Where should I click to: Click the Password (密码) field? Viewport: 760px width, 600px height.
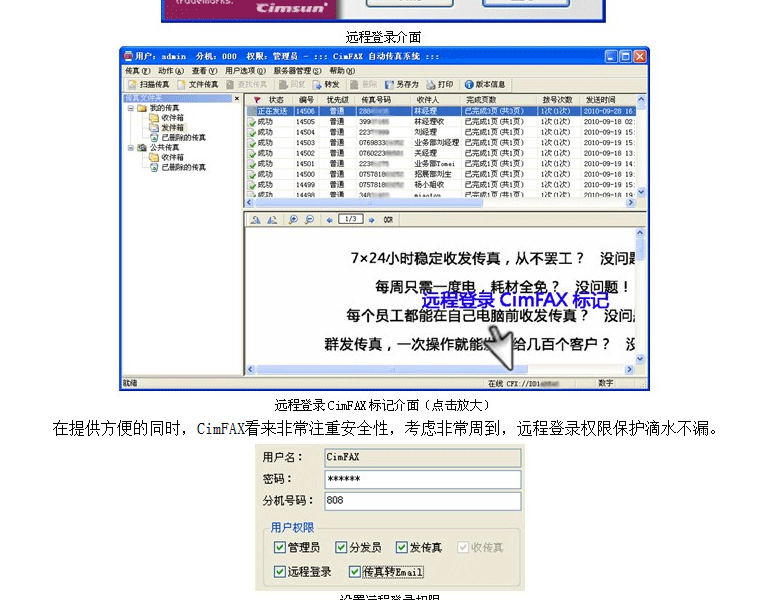coord(423,479)
